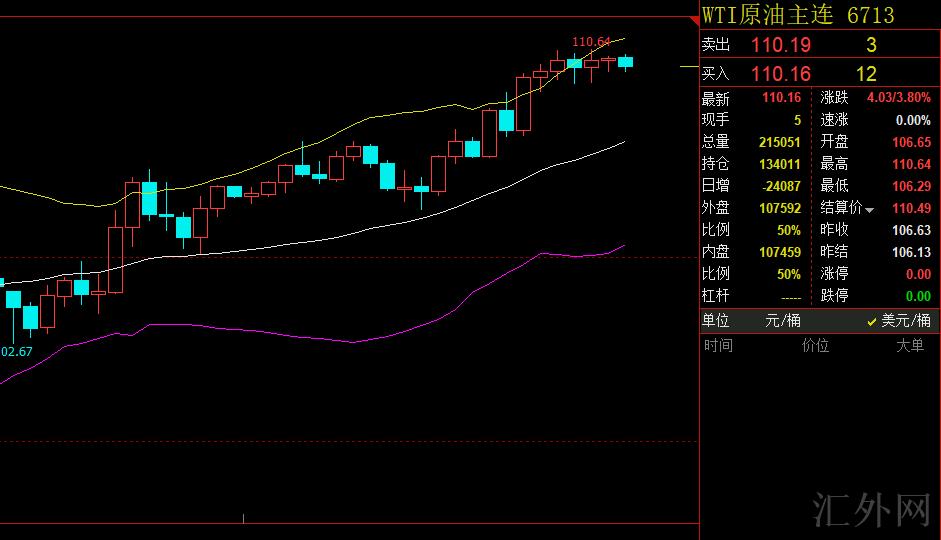Switch unit to 元/桶
This screenshot has height=540, width=941.
tap(781, 321)
